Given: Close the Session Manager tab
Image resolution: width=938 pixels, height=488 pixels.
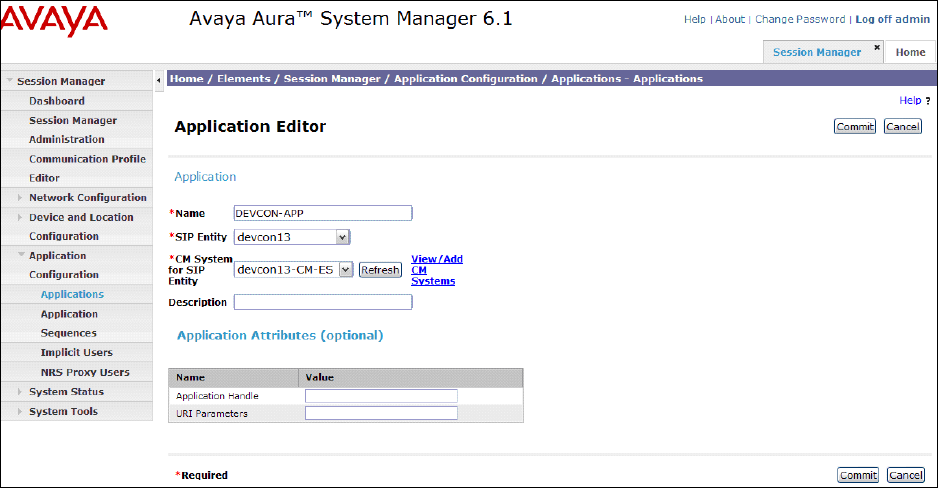Looking at the screenshot, I should [877, 47].
